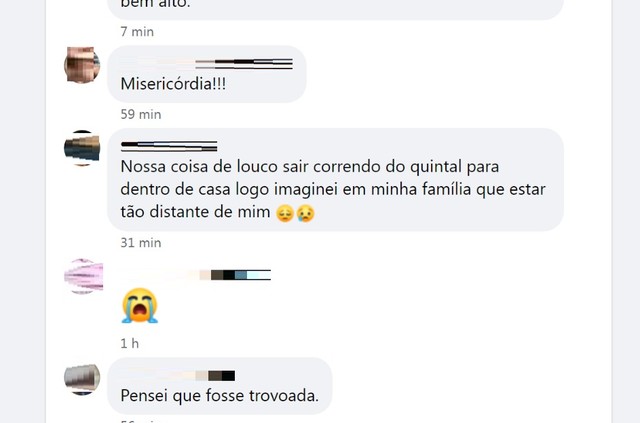
Task: Open the pink avatar beside crying emoji comment
Action: coord(83,276)
